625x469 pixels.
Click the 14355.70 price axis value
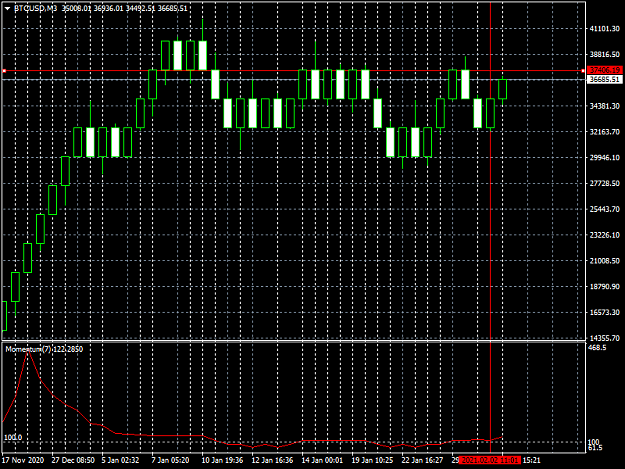coord(605,338)
